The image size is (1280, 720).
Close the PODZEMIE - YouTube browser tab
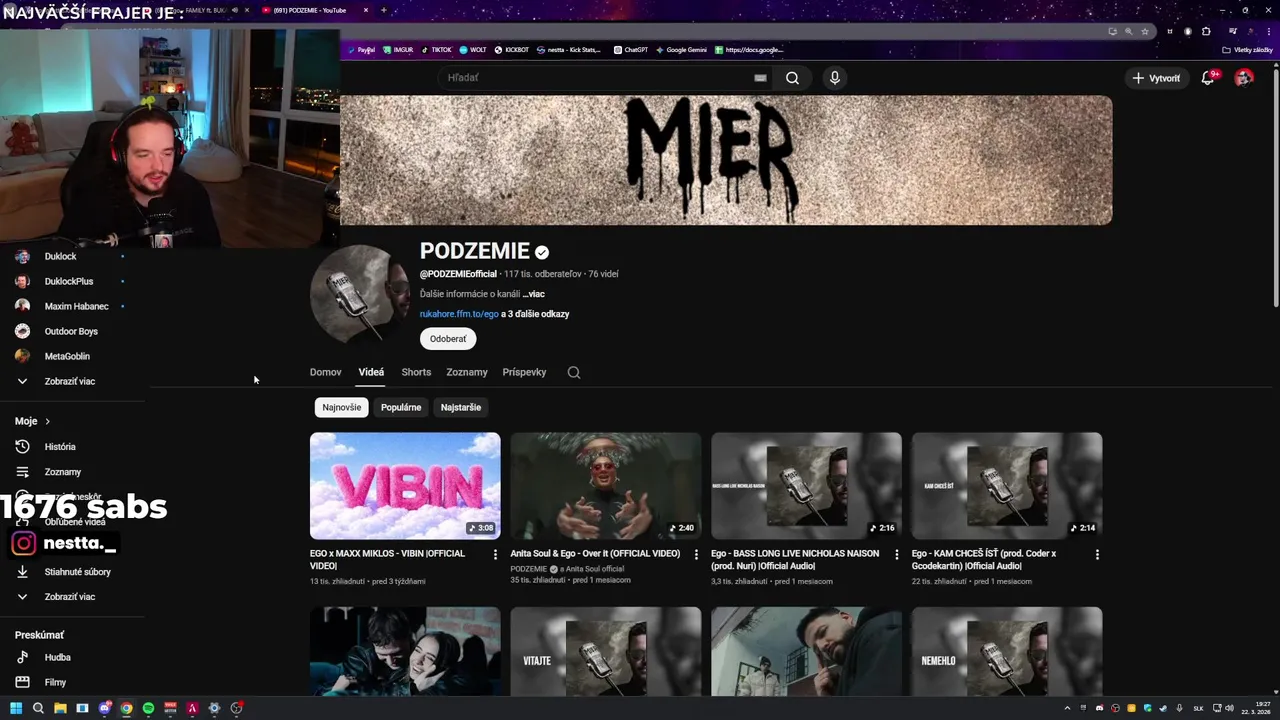coord(365,10)
